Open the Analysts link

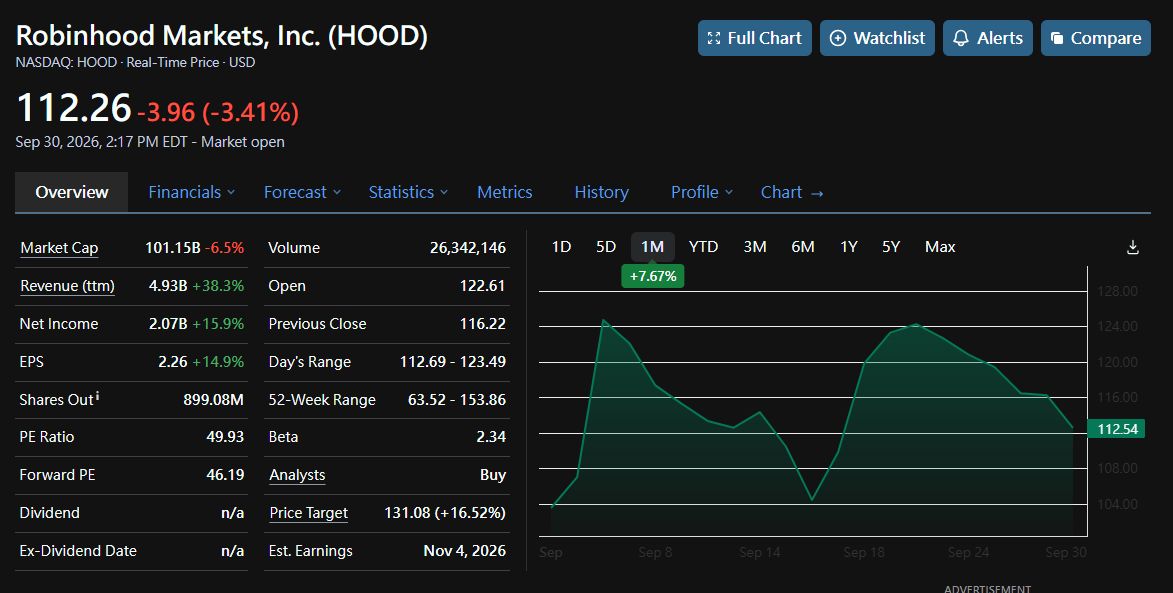(297, 475)
